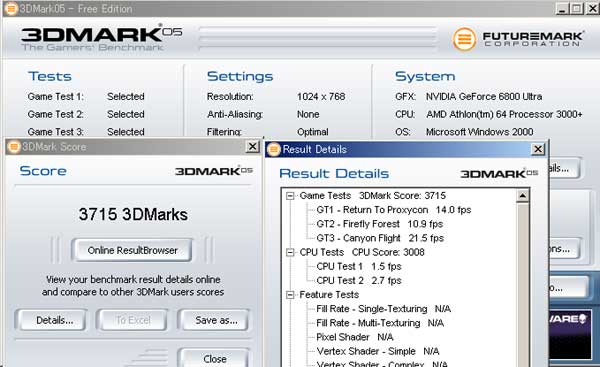Click the partially hidden System Details... button
Screen dimensions: 600x367
[564, 168]
